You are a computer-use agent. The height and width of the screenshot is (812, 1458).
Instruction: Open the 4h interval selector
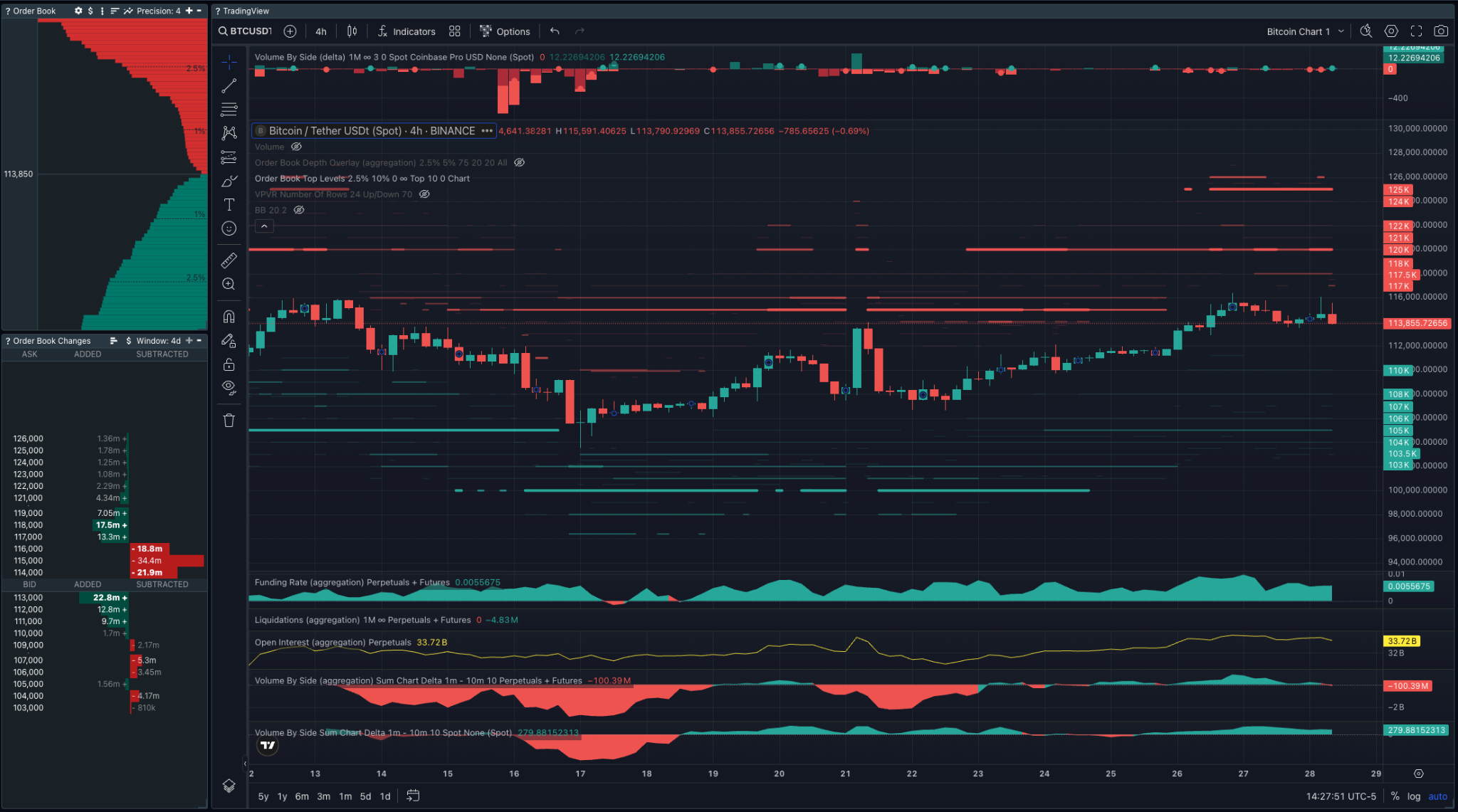coord(320,31)
